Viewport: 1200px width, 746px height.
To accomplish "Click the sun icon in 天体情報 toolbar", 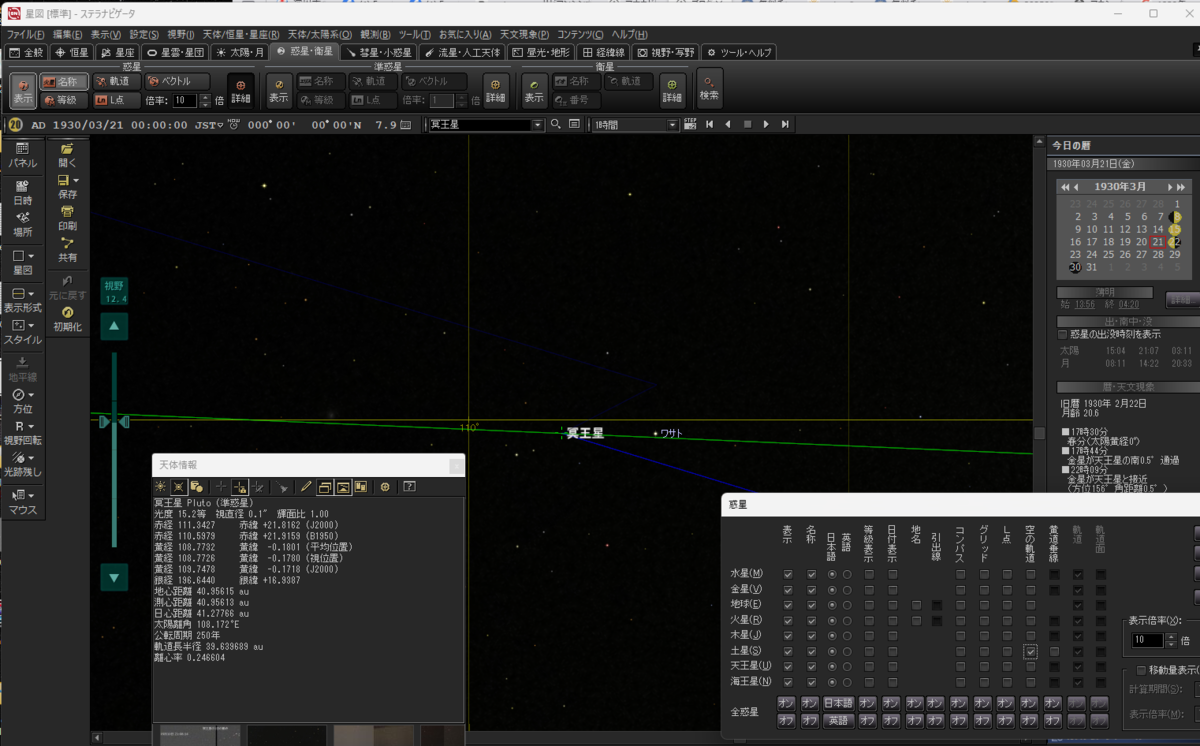I will click(161, 486).
